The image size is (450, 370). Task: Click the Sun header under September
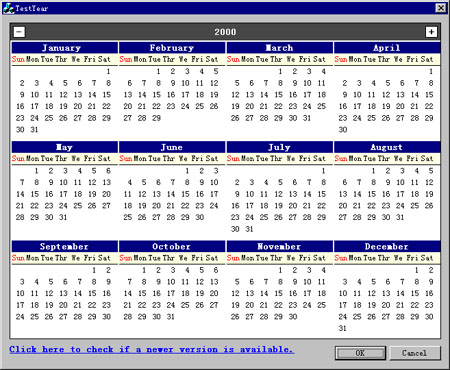pos(18,258)
